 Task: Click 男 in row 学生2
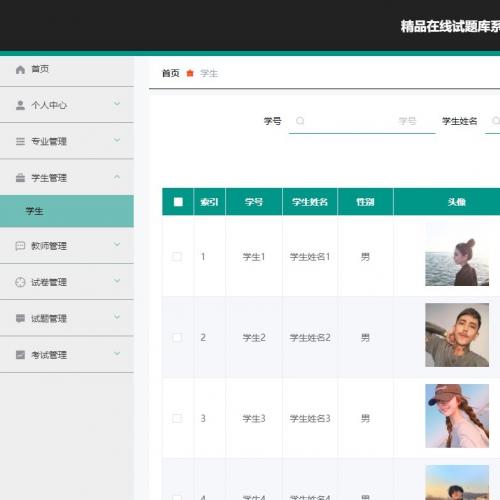365,338
